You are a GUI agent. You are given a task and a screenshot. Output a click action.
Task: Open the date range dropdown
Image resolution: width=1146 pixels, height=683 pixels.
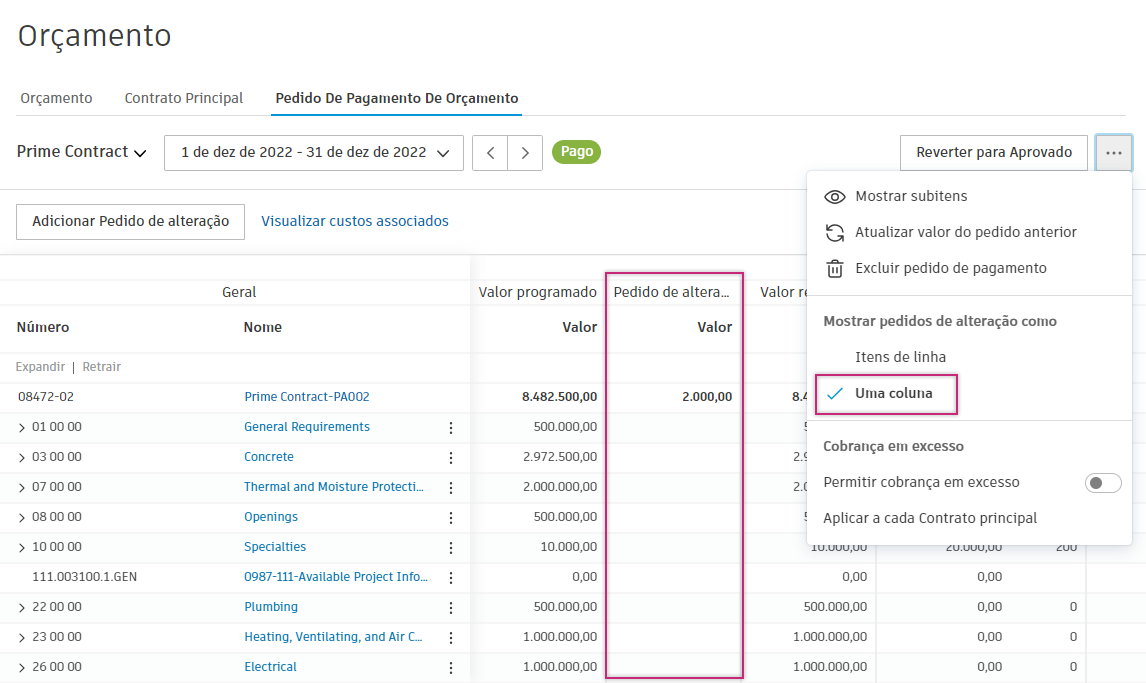[314, 153]
